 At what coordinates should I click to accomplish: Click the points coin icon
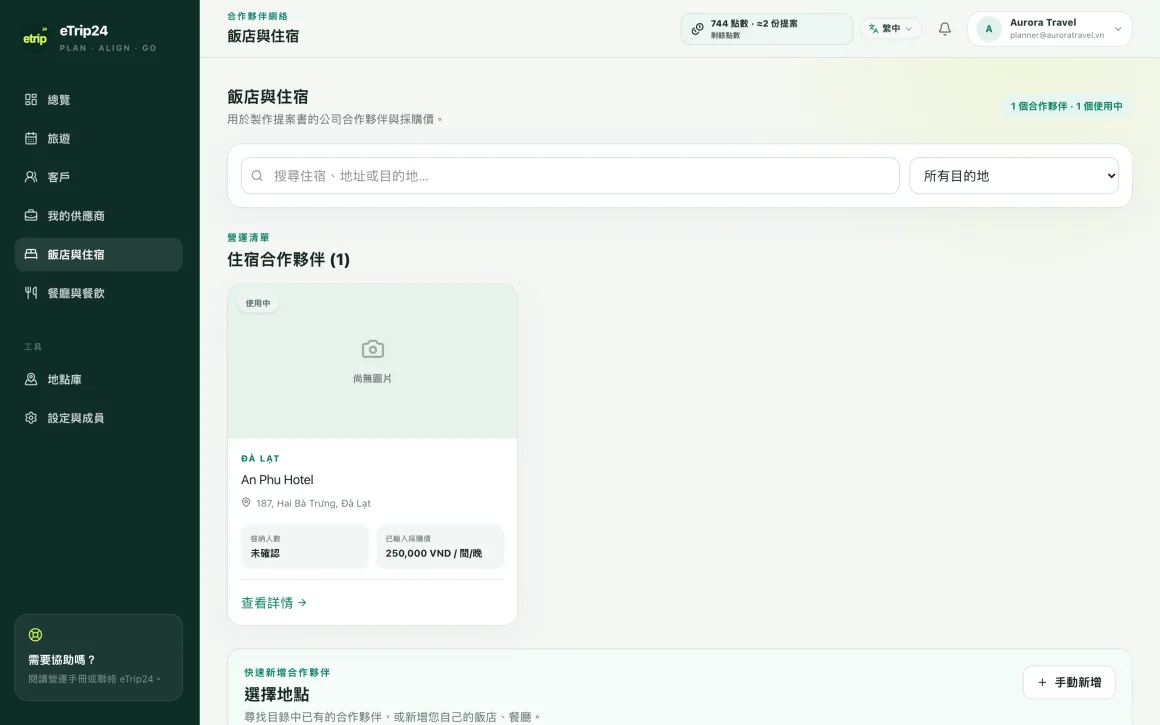[698, 29]
